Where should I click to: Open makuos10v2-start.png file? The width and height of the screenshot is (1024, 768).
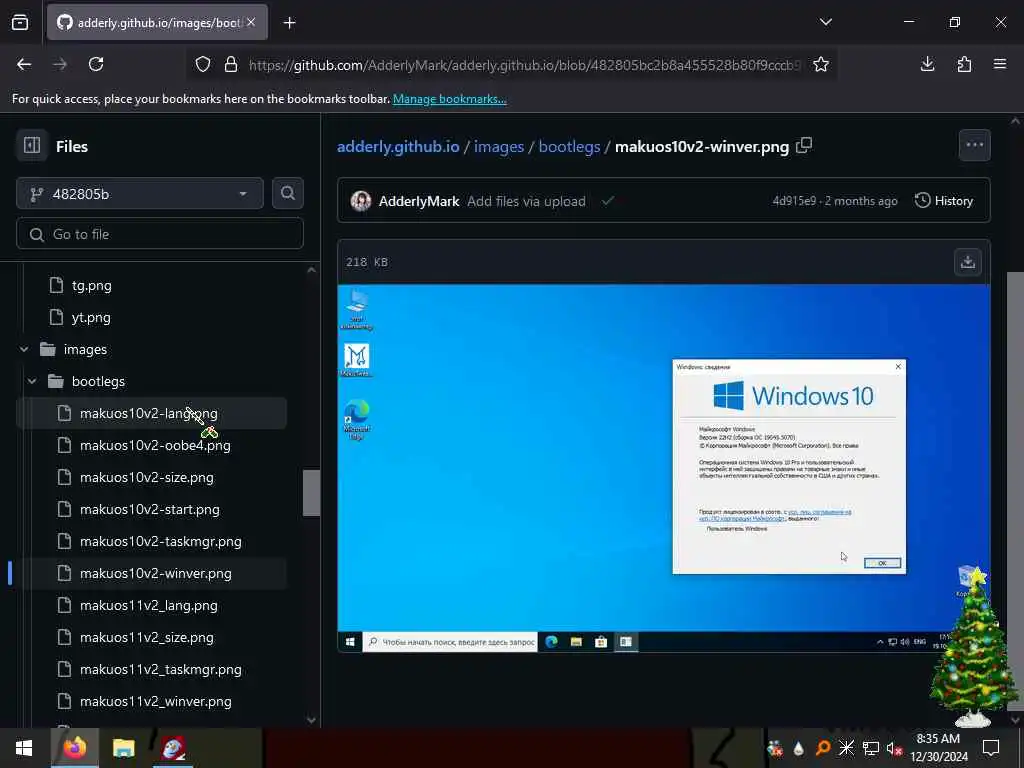[150, 509]
